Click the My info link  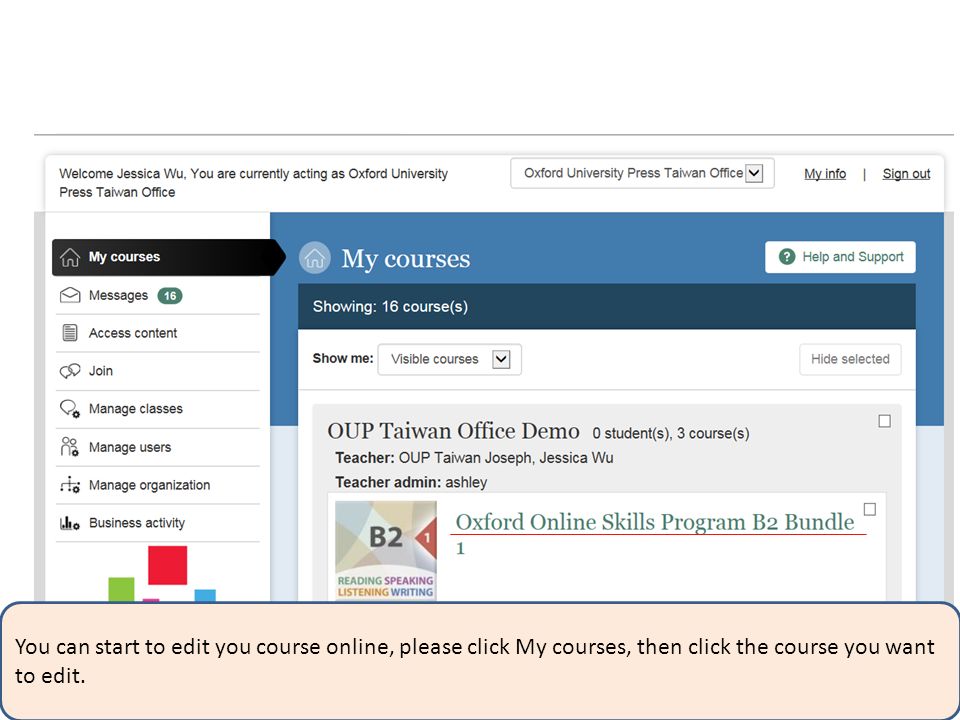[x=825, y=174]
